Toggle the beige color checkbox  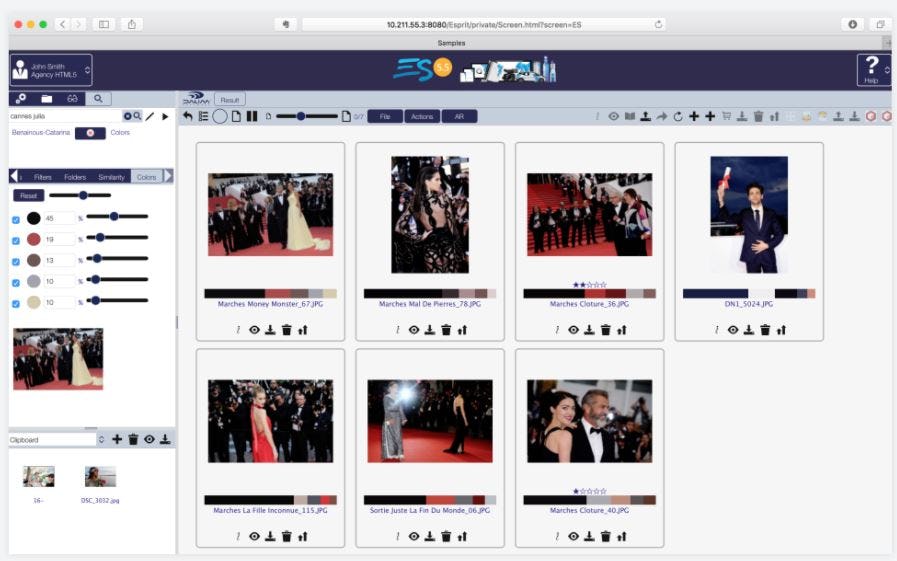[x=16, y=304]
